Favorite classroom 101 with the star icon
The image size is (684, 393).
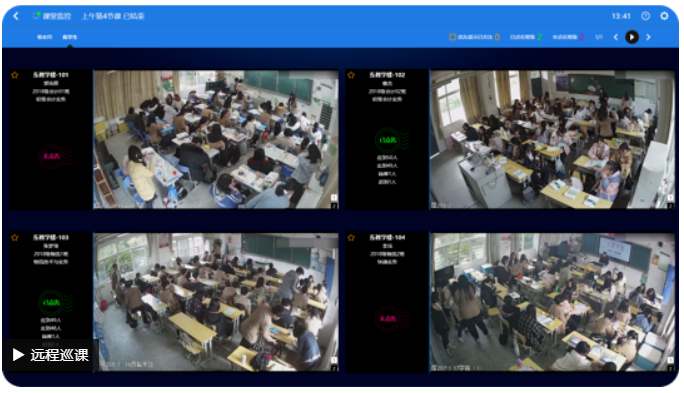(x=15, y=75)
